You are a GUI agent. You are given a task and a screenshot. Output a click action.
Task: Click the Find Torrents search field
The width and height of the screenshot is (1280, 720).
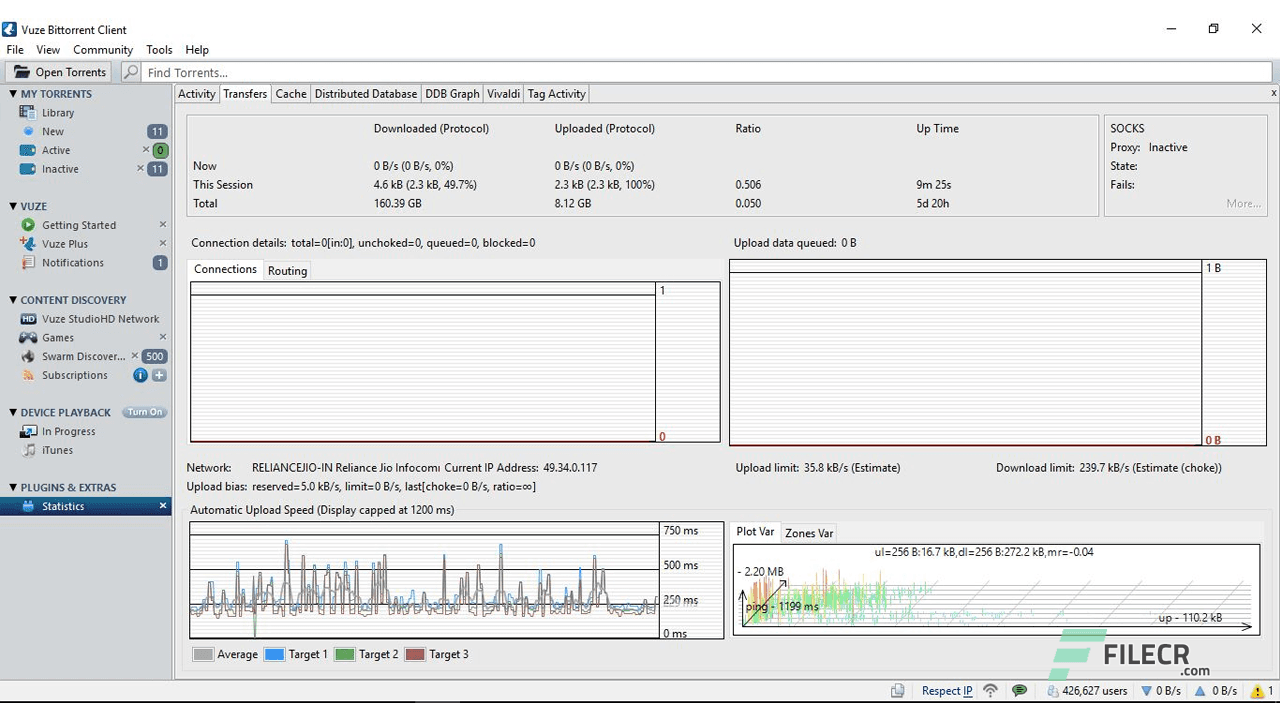tap(300, 72)
